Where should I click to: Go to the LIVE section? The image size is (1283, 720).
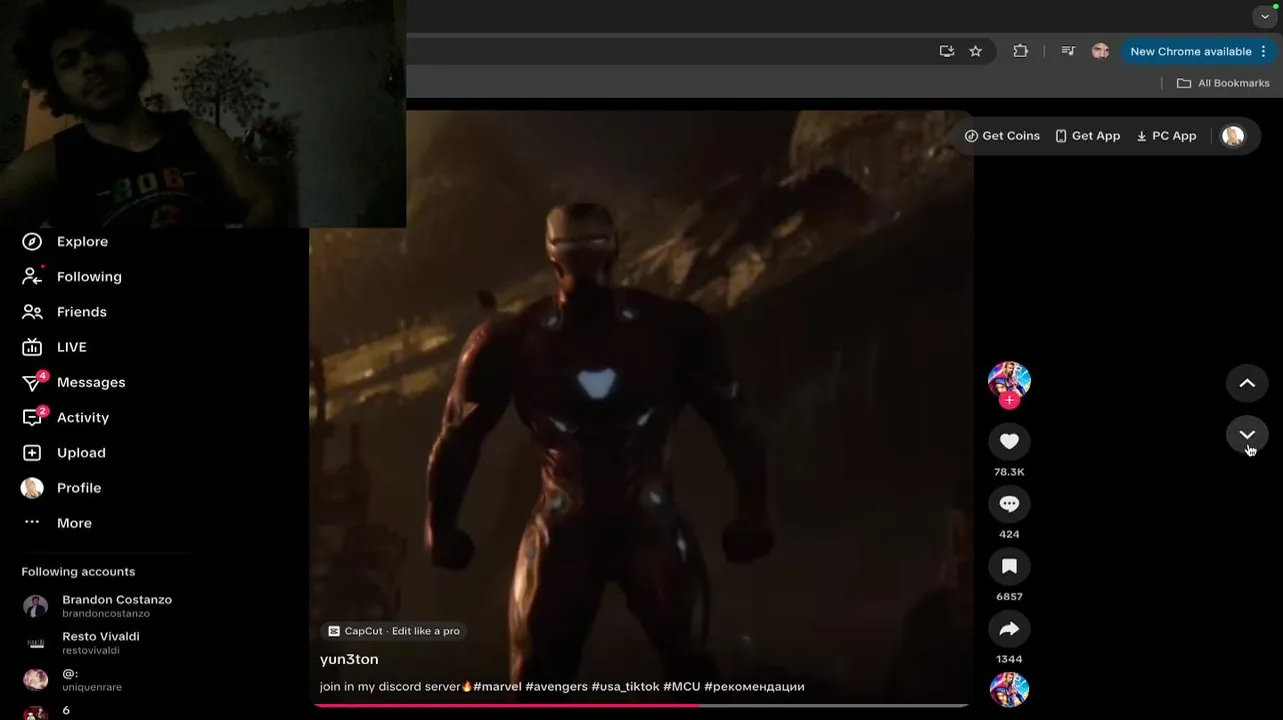(55, 347)
